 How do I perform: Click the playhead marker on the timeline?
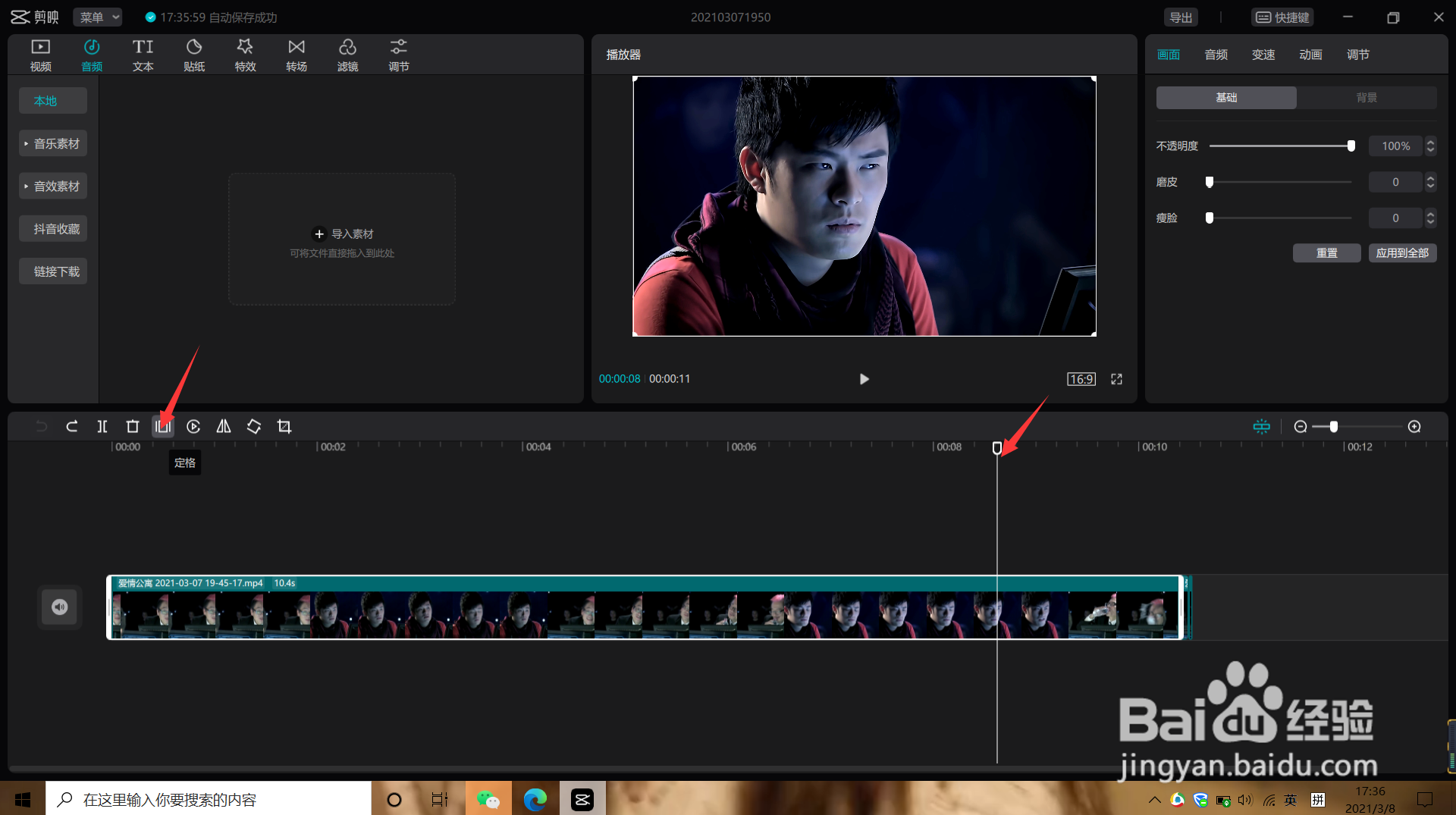point(997,448)
